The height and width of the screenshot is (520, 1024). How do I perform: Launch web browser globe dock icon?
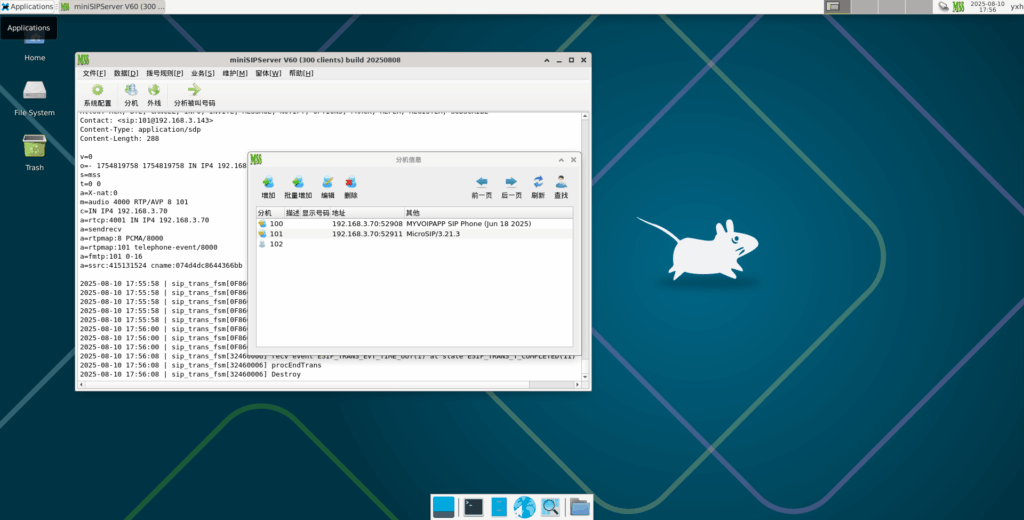click(x=524, y=507)
